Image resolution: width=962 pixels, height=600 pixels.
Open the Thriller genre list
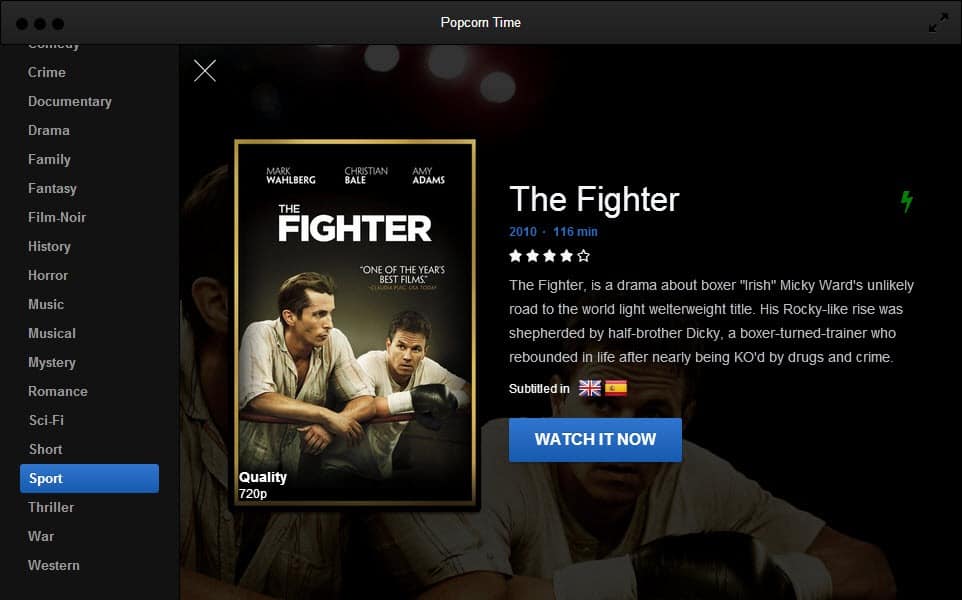click(51, 507)
